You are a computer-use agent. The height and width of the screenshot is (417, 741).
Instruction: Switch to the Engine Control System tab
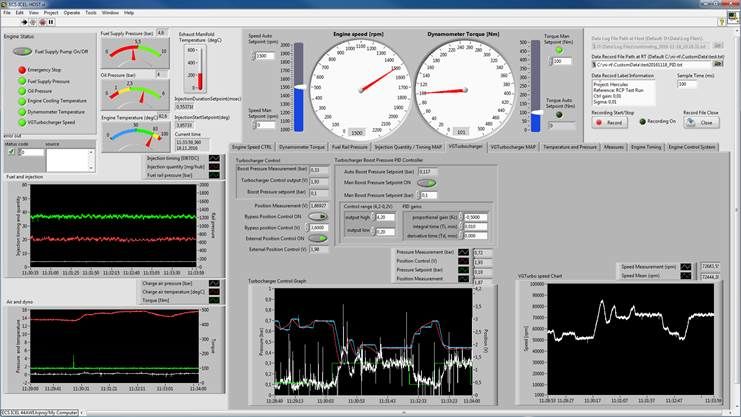click(x=692, y=147)
